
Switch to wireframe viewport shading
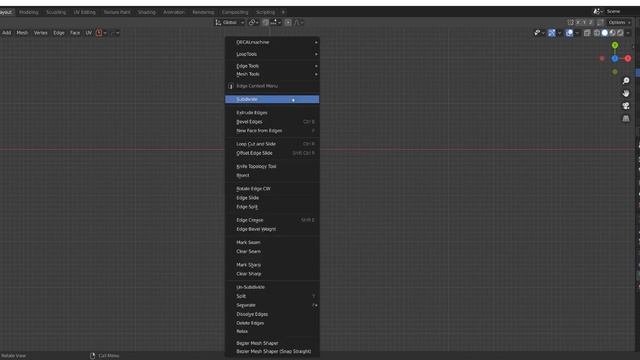[597, 33]
